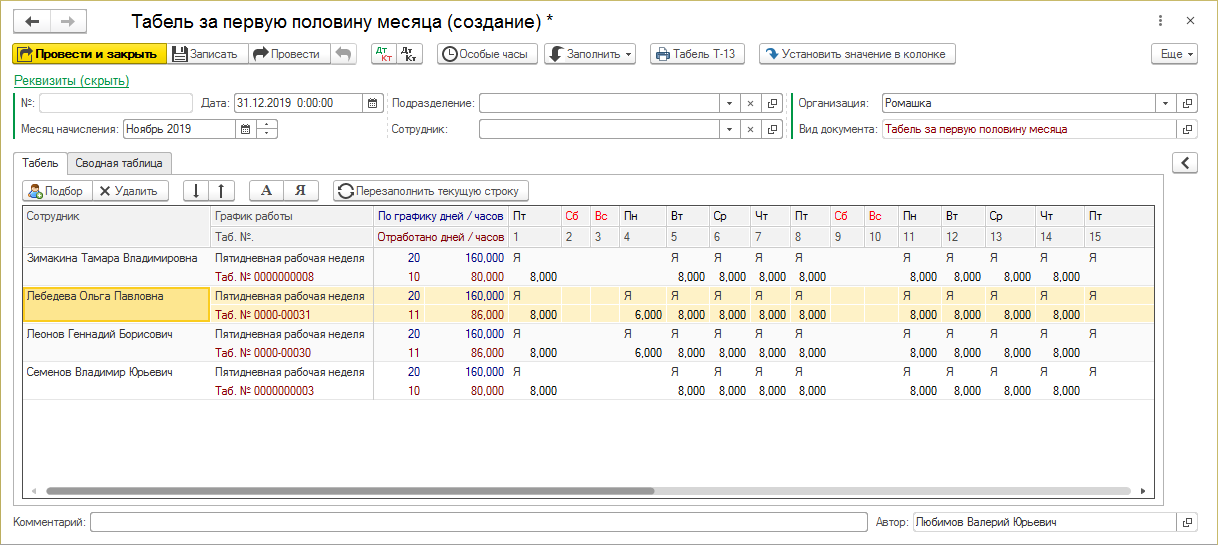
Task: Sort descending with the Я icon
Action: click(301, 190)
